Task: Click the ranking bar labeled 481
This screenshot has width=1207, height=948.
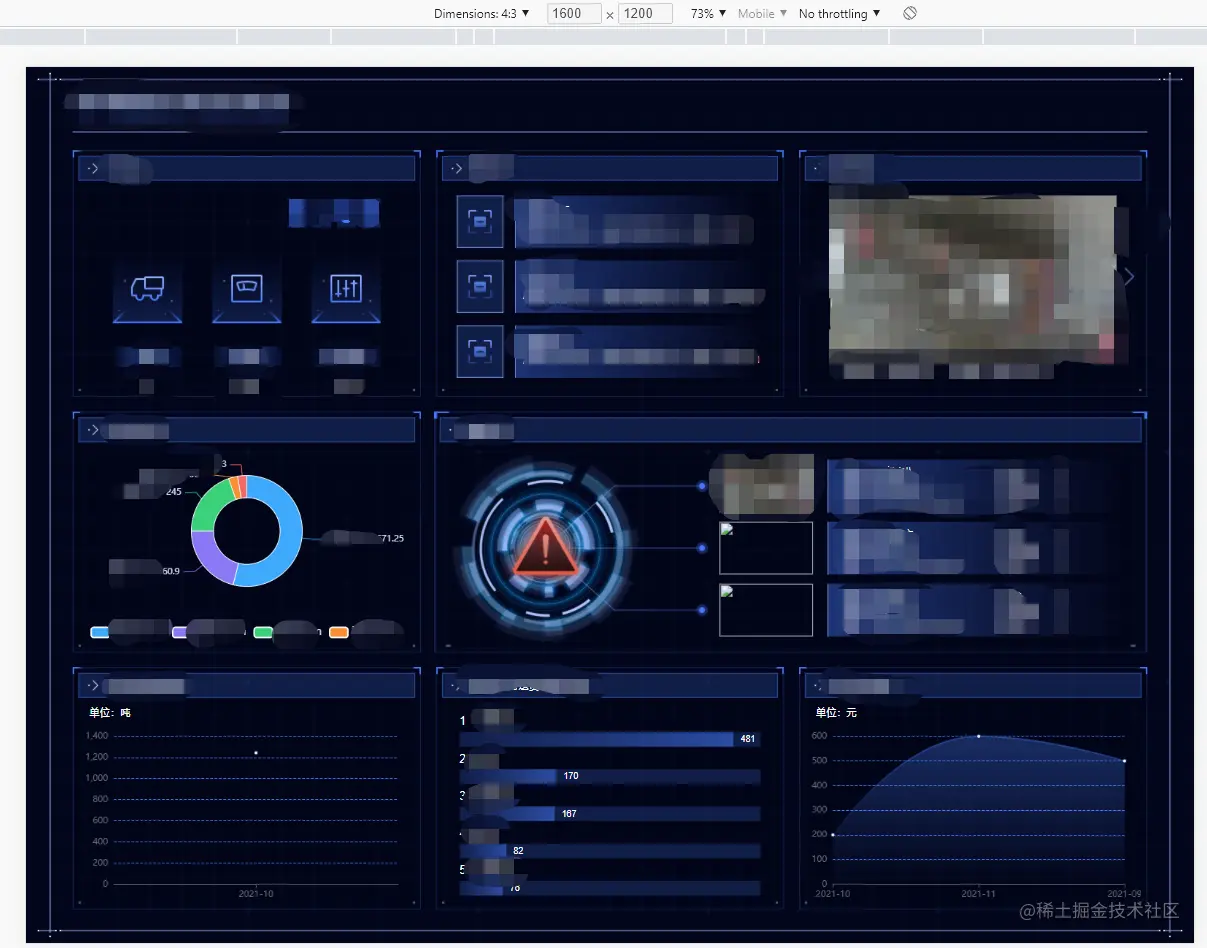Action: click(x=596, y=739)
